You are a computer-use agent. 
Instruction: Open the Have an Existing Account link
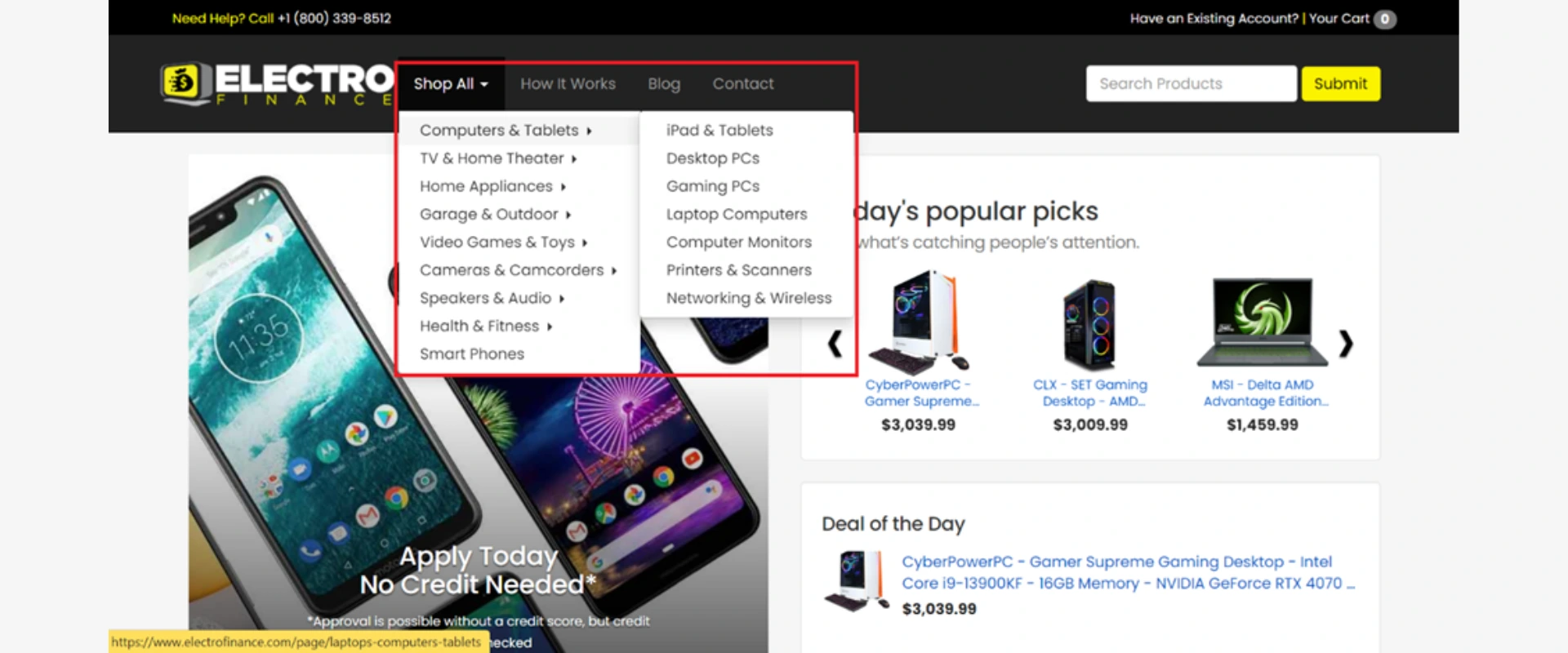click(x=1214, y=19)
